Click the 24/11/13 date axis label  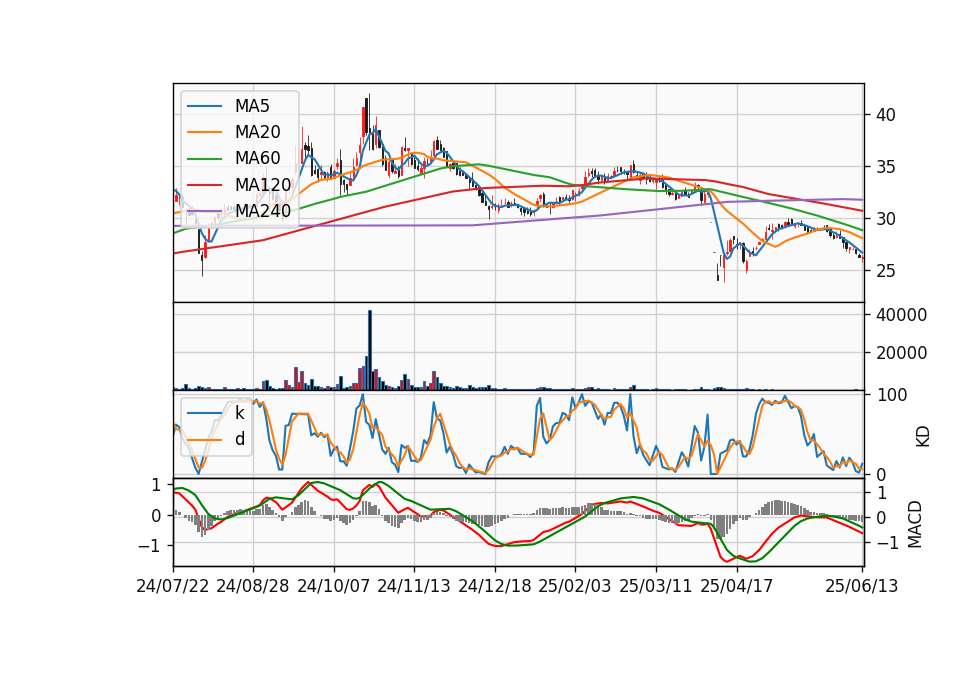[414, 586]
